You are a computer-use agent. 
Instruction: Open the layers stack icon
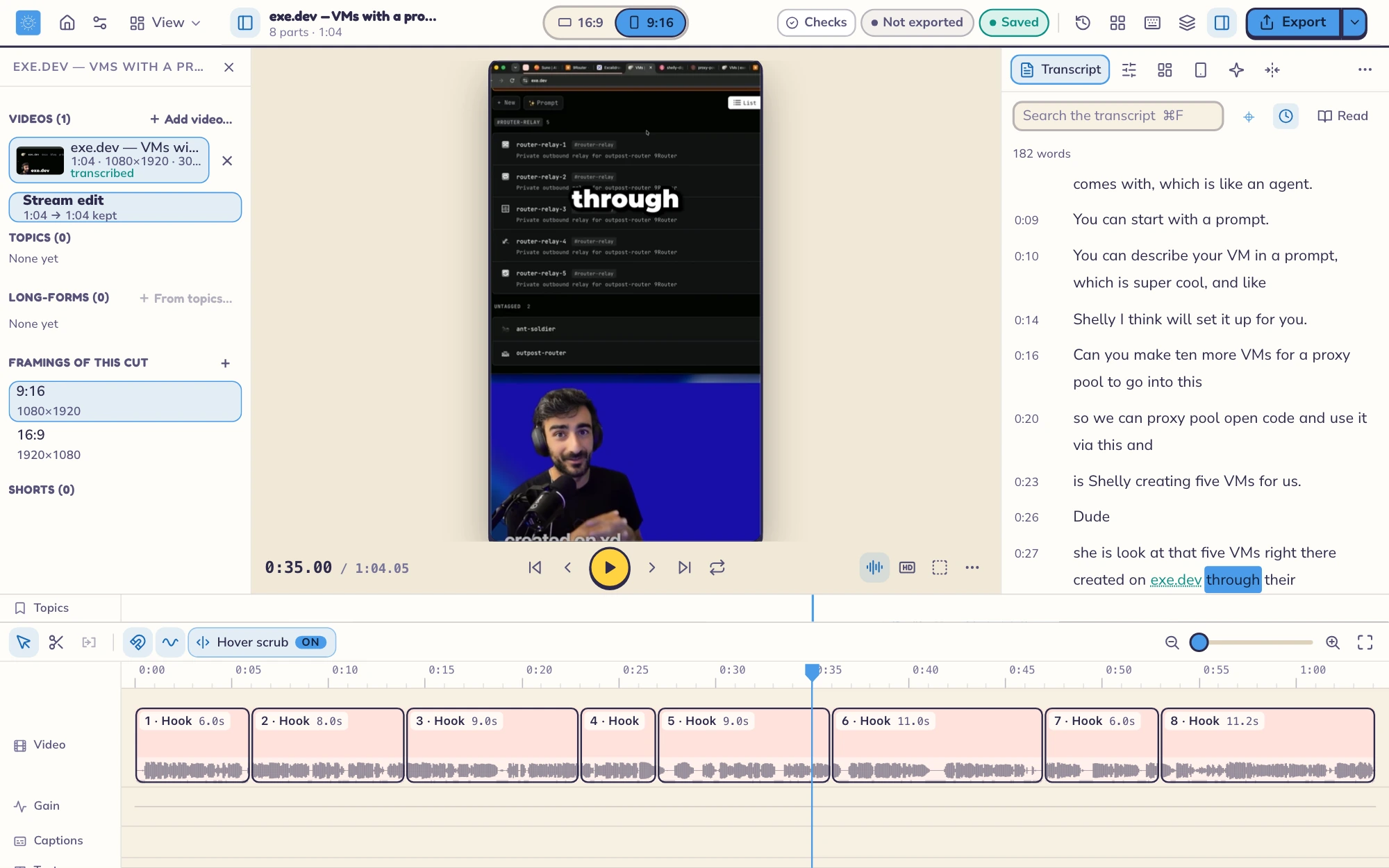click(x=1187, y=23)
